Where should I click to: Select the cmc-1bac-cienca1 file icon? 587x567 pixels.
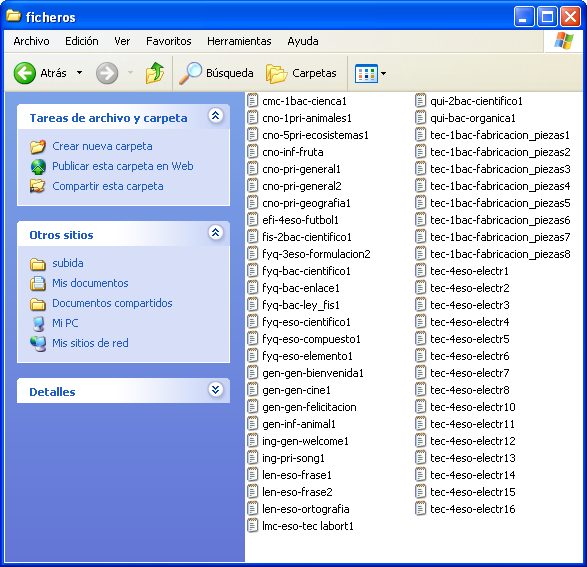tap(253, 101)
